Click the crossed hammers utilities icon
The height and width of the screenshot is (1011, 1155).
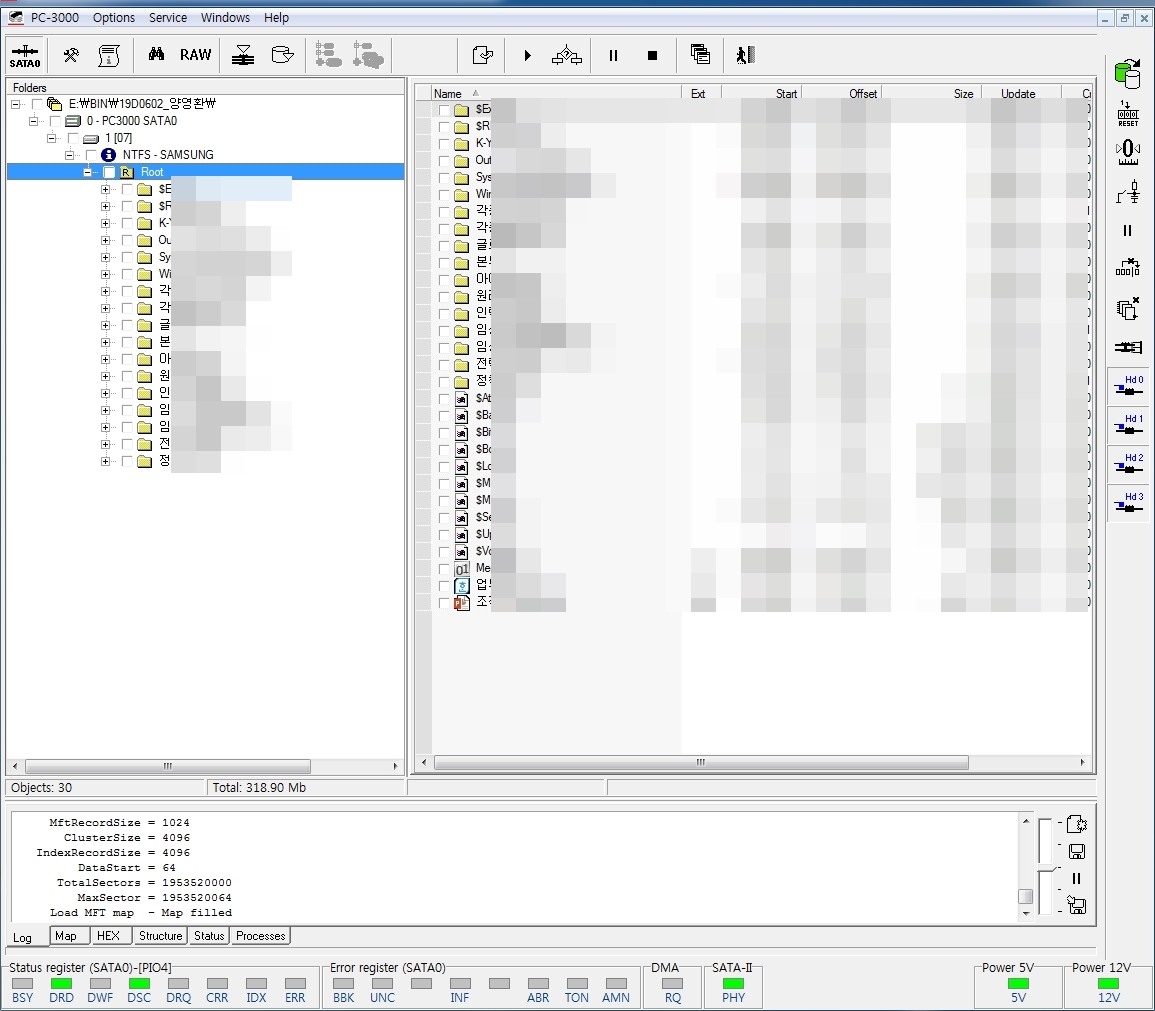click(x=72, y=55)
